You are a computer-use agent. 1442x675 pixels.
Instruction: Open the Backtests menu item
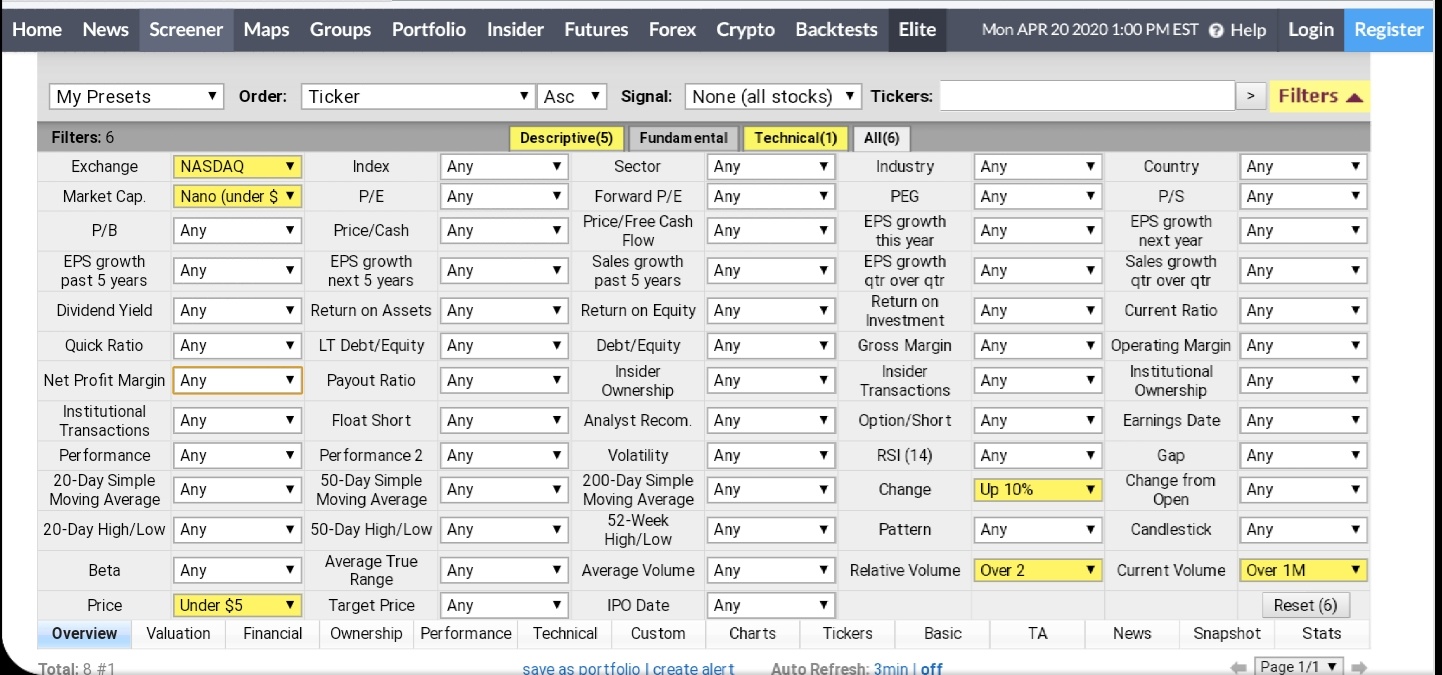coord(836,30)
